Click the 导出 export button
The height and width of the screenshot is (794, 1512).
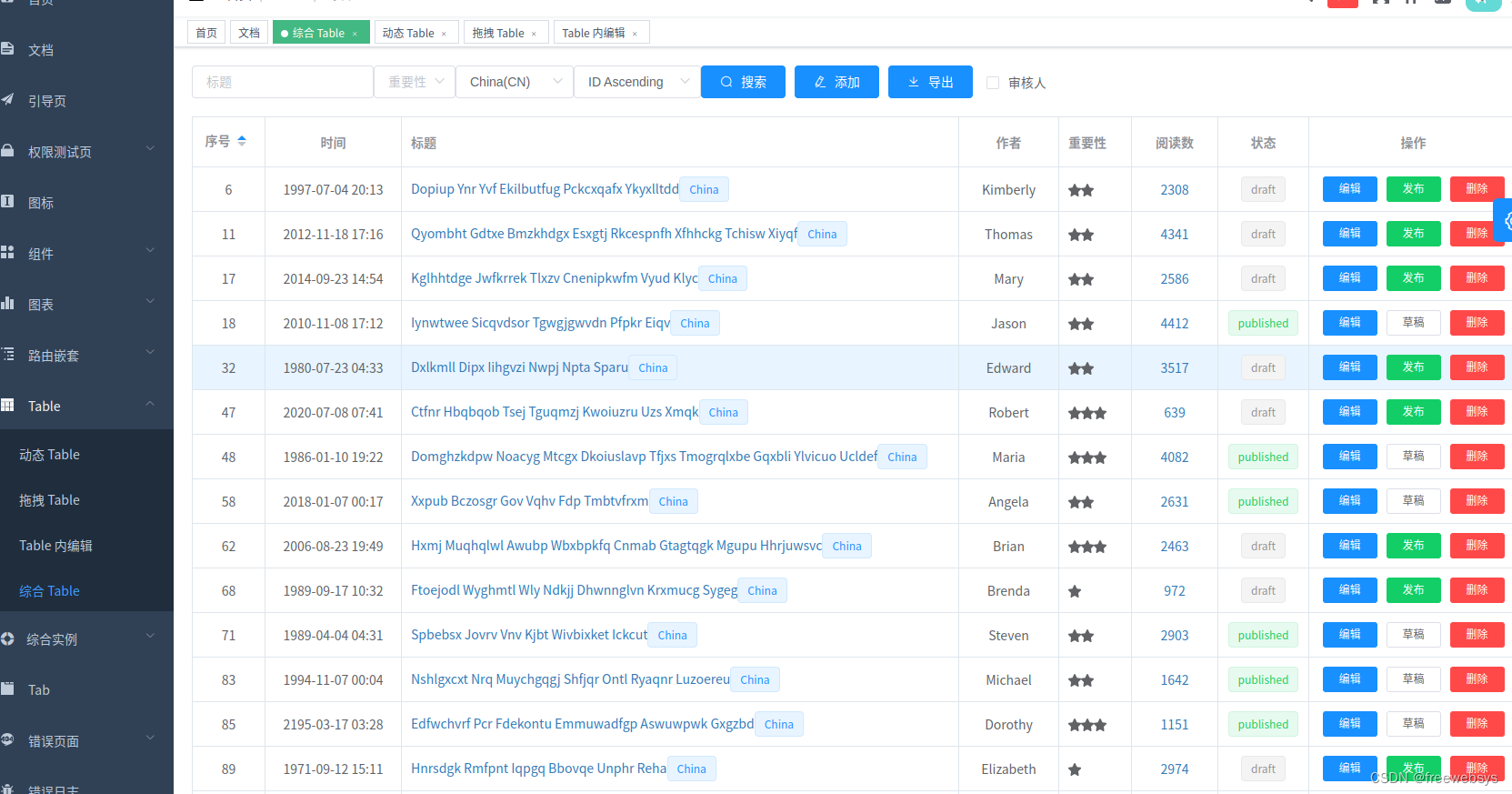[x=930, y=82]
